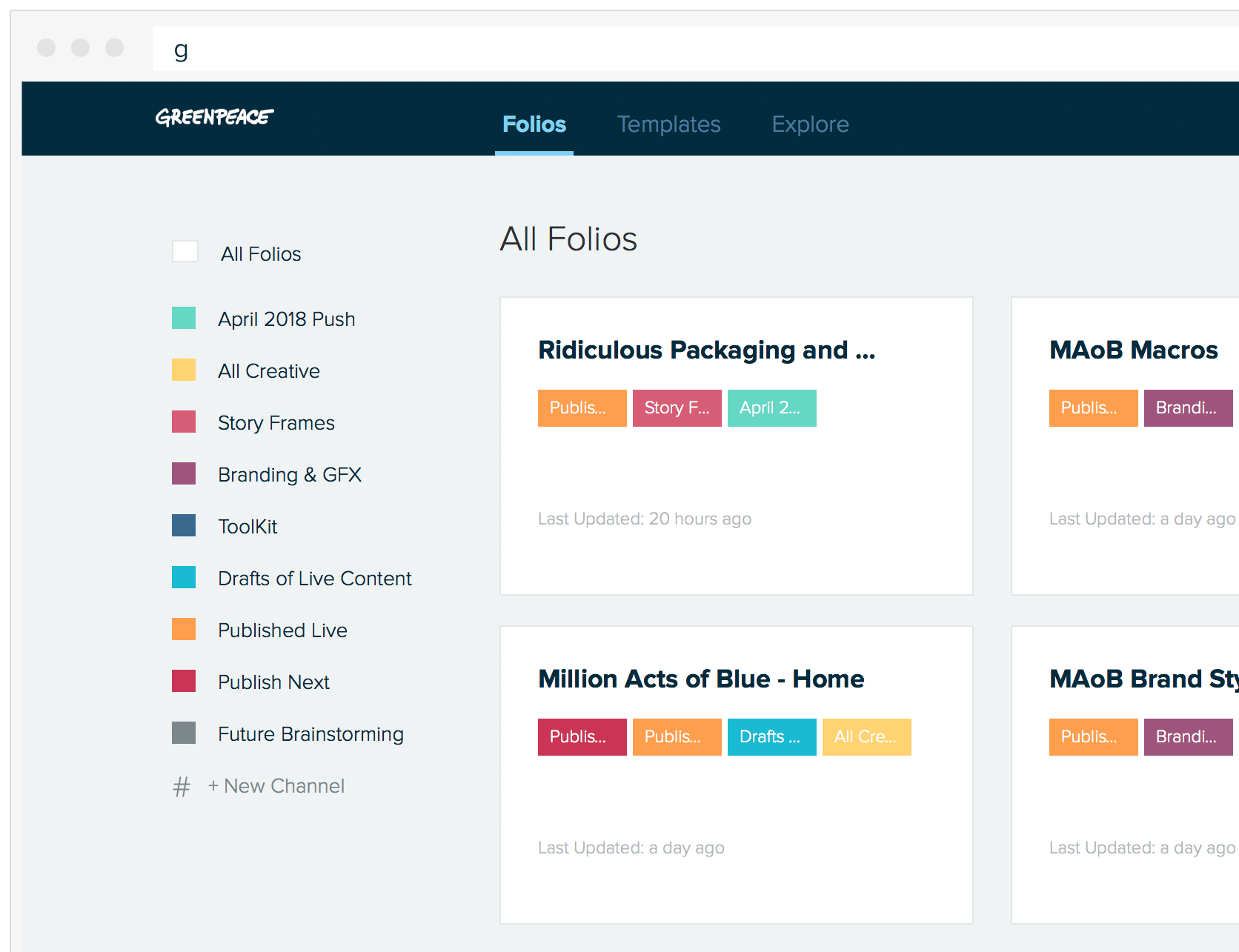This screenshot has width=1239, height=952.
Task: Click the April 2... tag on first folio
Action: coord(771,408)
